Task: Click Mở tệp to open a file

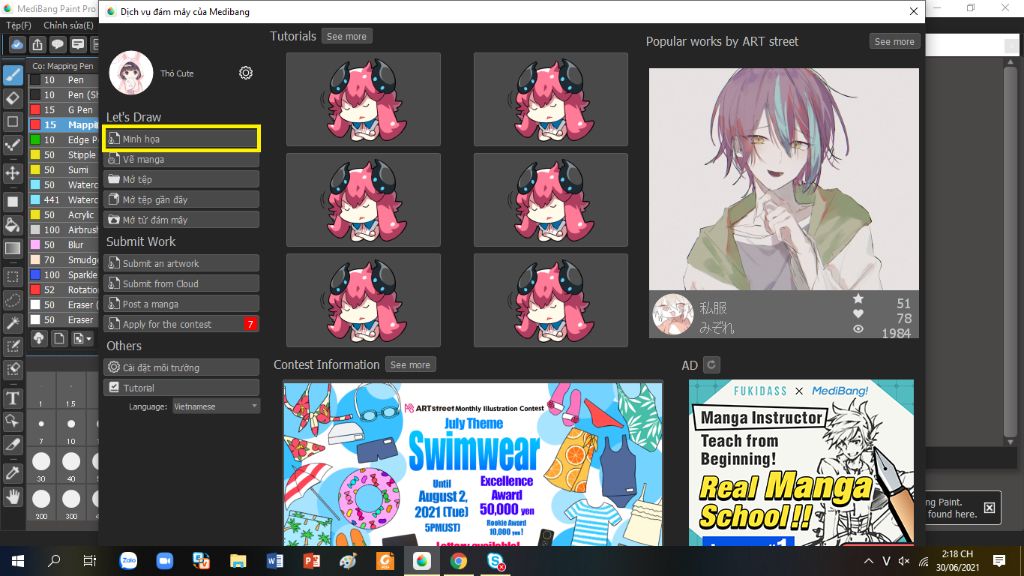Action: coord(182,179)
